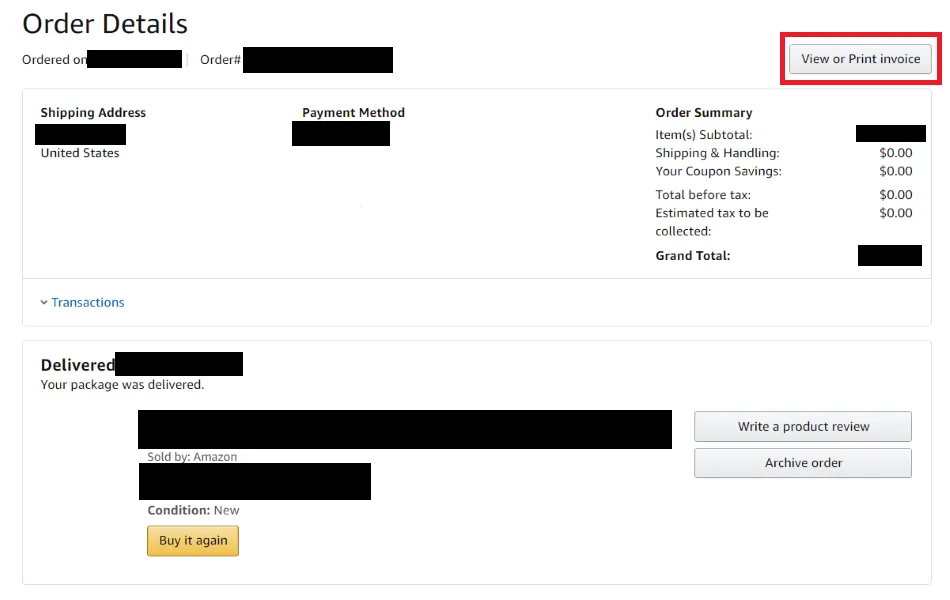The width and height of the screenshot is (950, 600).
Task: Select the "Ordered on" date
Action: coord(135,59)
